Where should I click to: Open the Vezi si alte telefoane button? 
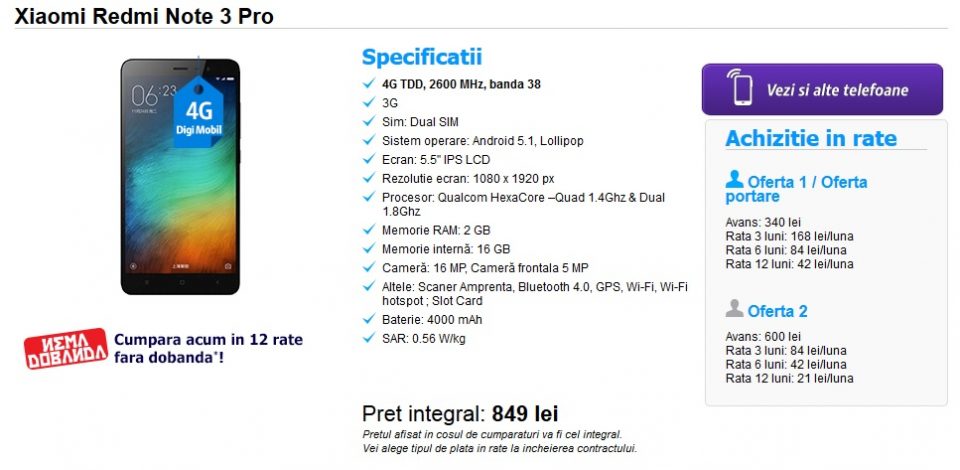point(822,90)
